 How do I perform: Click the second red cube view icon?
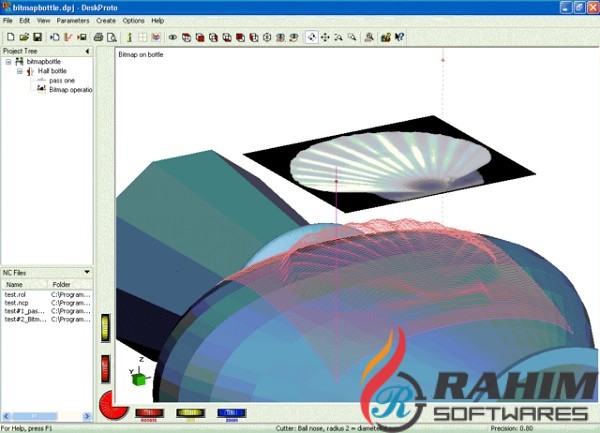coord(200,37)
